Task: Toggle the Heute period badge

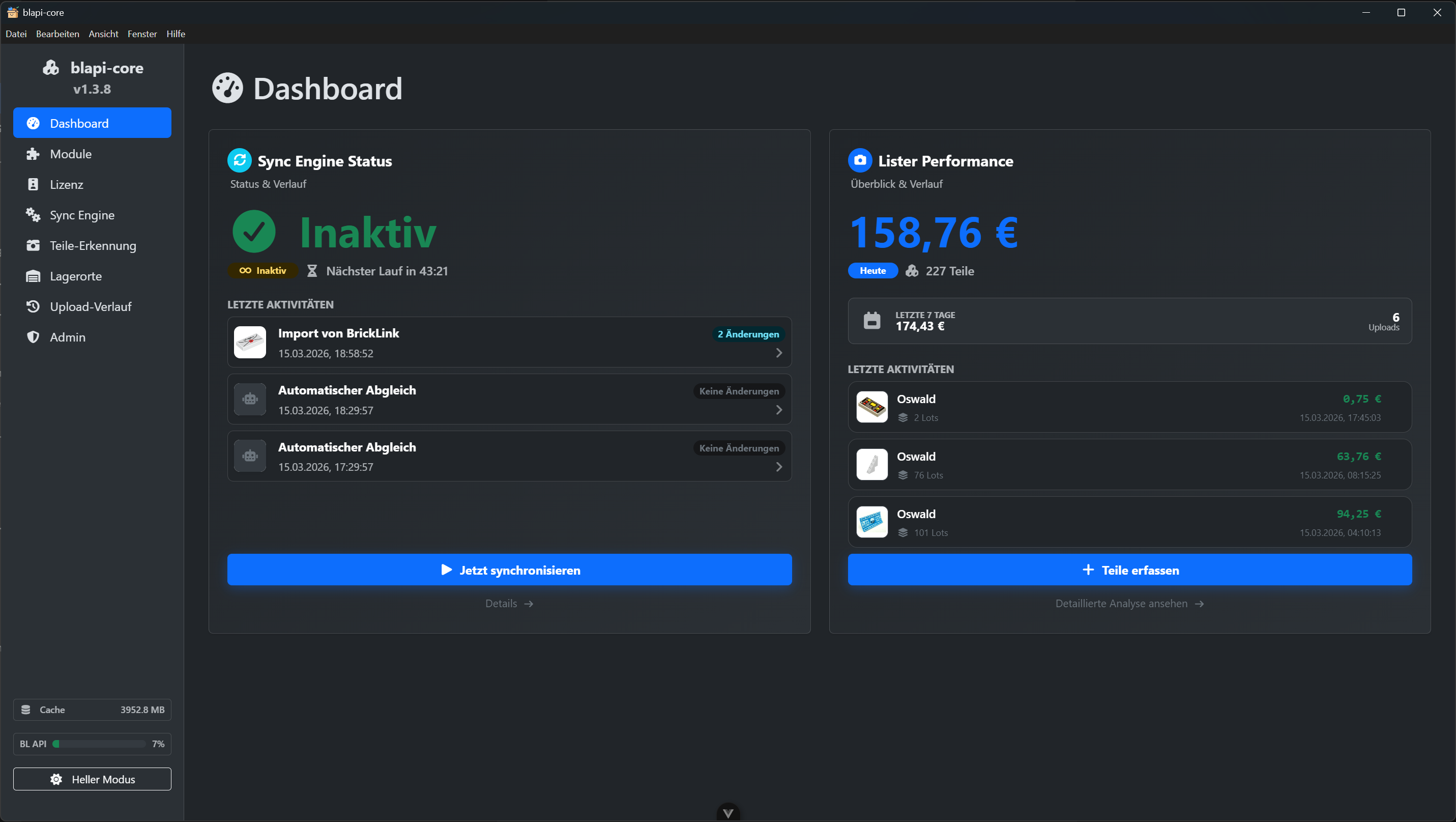Action: 872,271
